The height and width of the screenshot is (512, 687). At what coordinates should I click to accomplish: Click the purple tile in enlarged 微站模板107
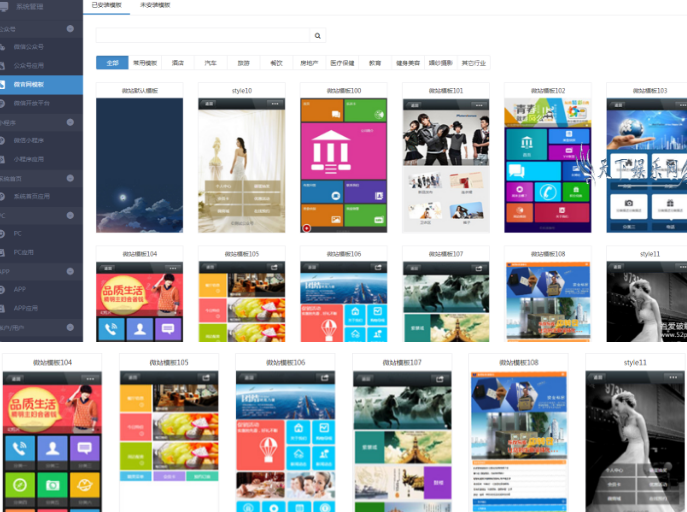(x=438, y=483)
